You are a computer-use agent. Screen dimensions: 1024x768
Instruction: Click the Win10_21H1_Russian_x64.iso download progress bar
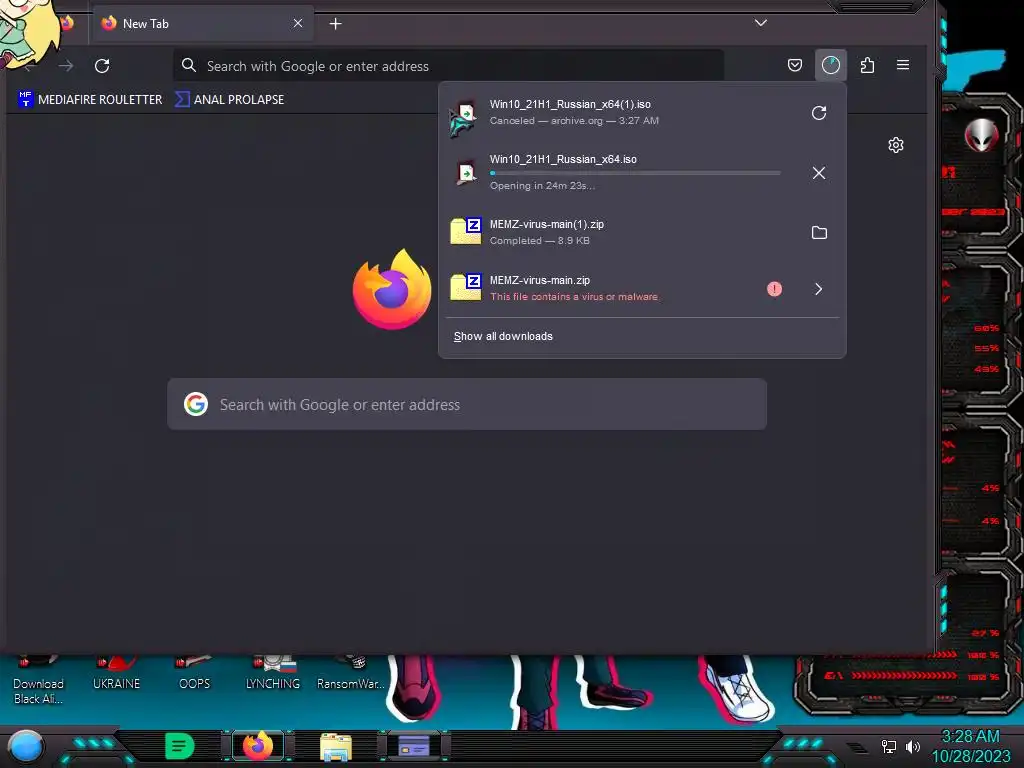tap(635, 173)
